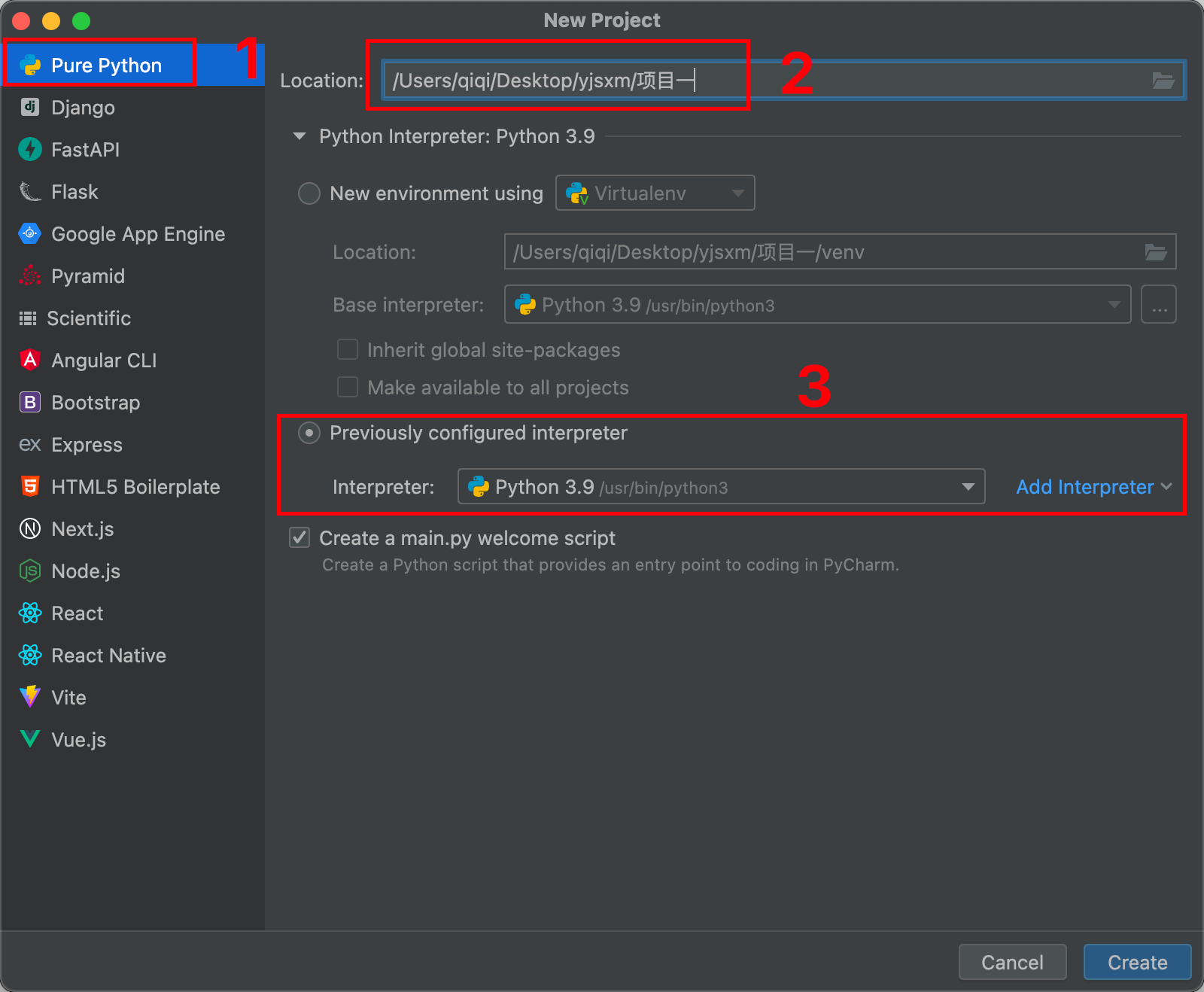1204x992 pixels.
Task: Select Previously configured interpreter radio button
Action: 309,433
